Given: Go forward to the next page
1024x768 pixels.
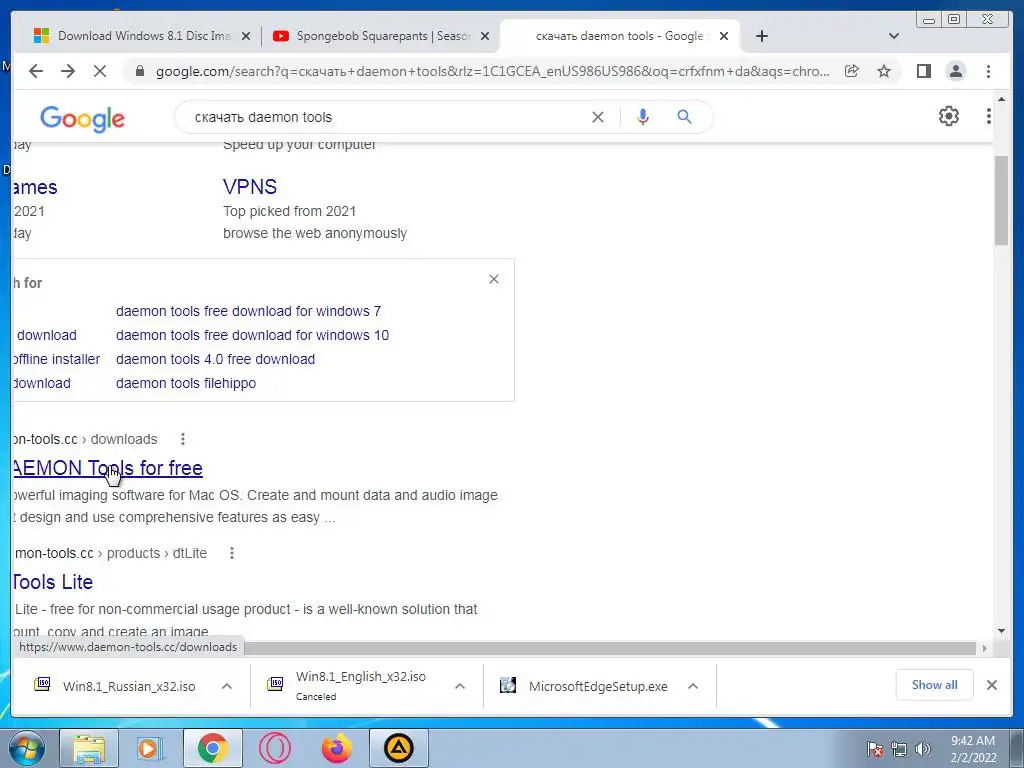Looking at the screenshot, I should coord(68,71).
